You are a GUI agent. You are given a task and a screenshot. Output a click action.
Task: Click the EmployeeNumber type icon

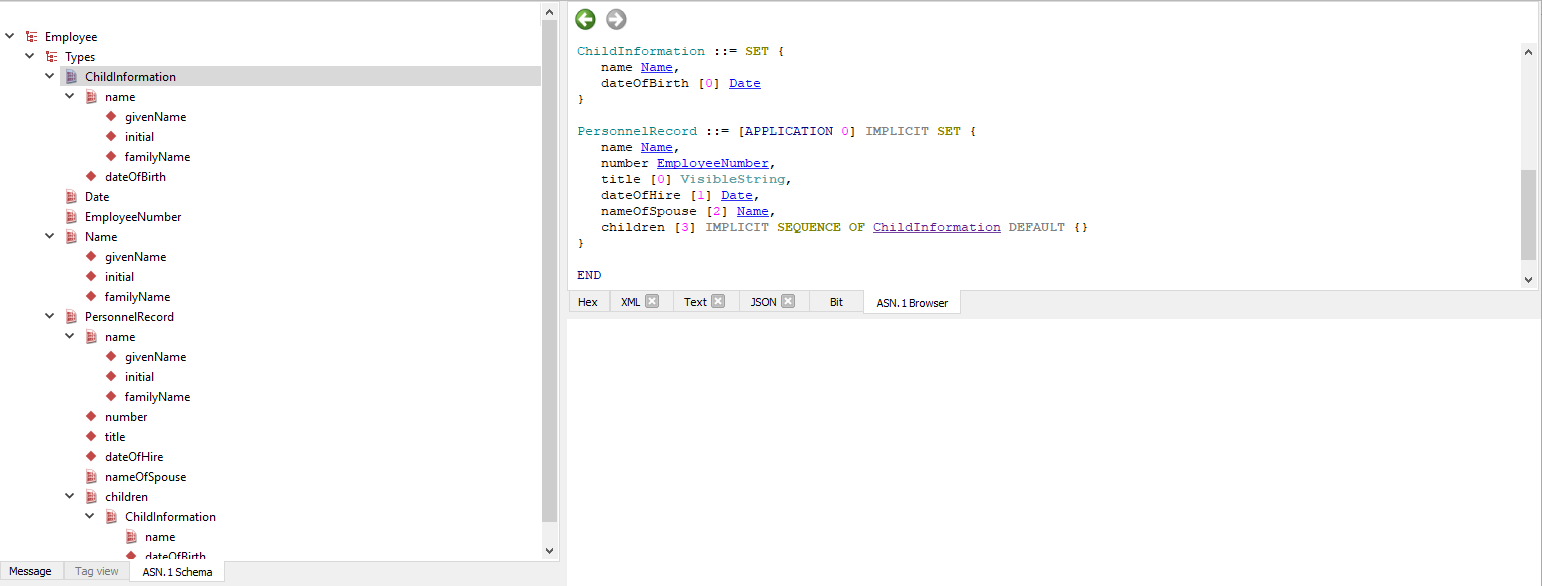point(71,217)
